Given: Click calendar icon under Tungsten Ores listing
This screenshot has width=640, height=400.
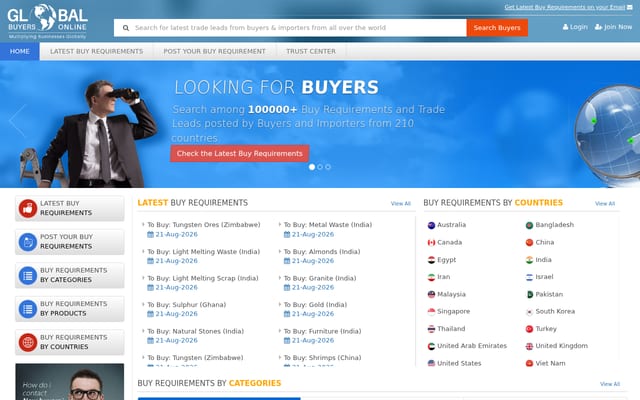Looking at the screenshot, I should (x=150, y=234).
